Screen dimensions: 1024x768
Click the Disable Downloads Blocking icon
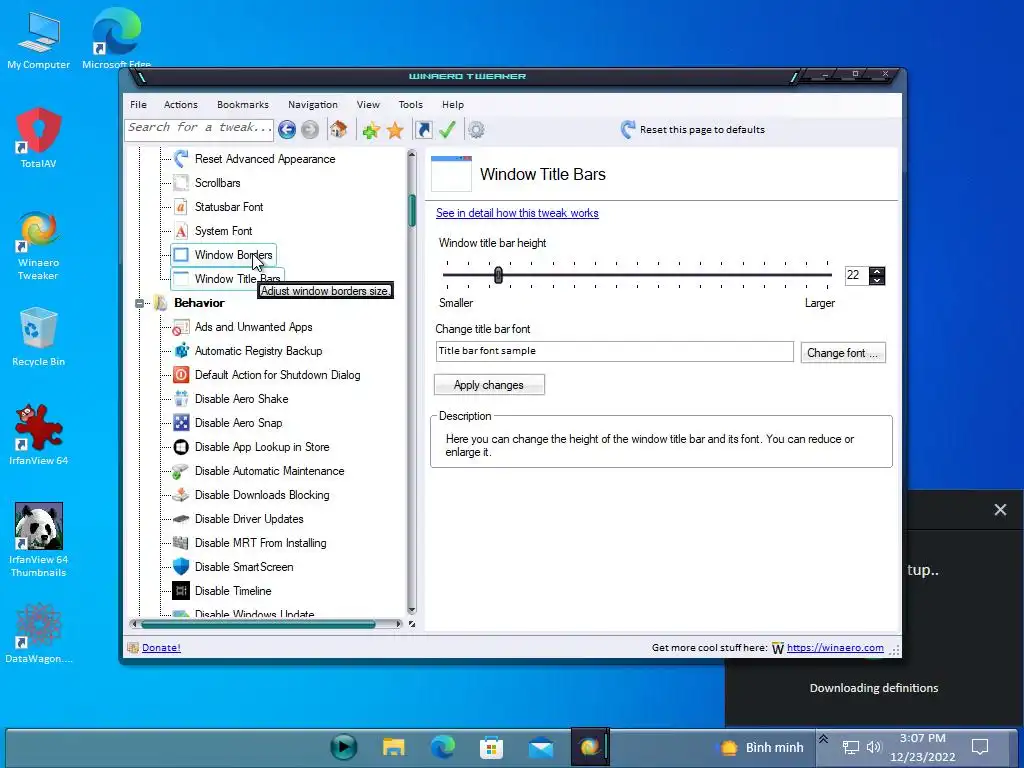pyautogui.click(x=181, y=495)
